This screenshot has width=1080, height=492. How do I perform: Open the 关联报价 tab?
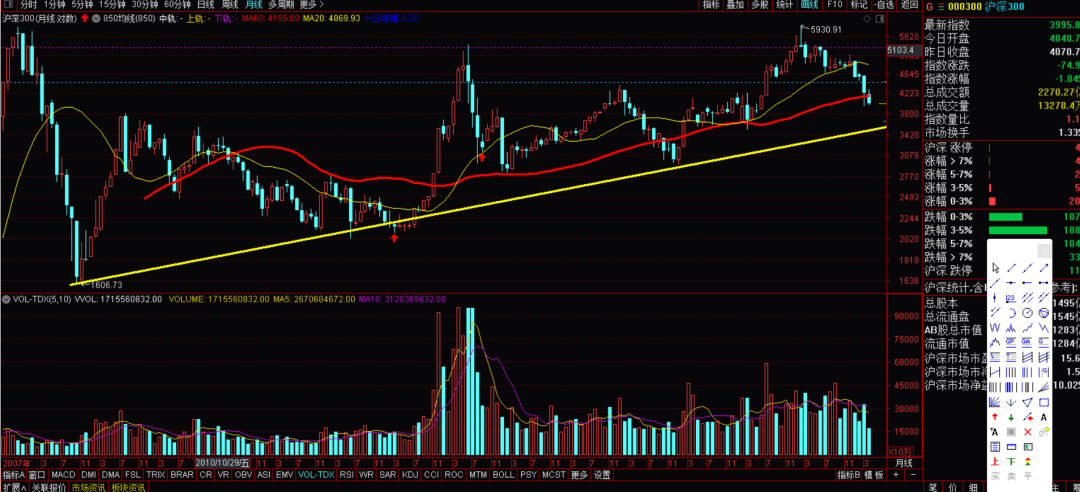pos(49,487)
